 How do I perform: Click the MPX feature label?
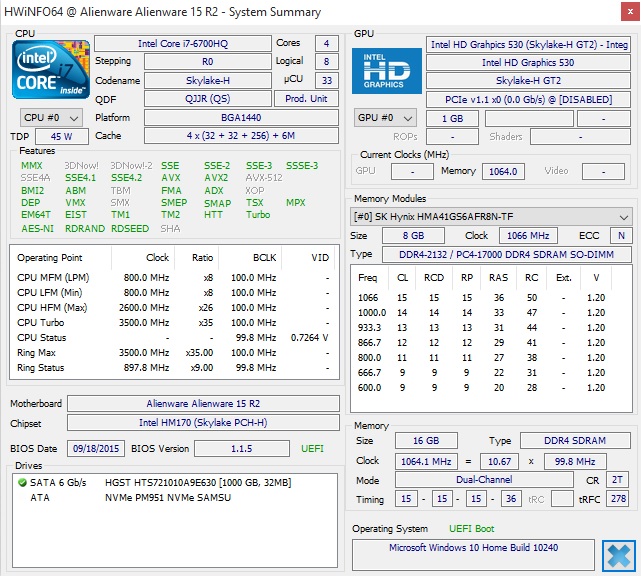[x=296, y=203]
